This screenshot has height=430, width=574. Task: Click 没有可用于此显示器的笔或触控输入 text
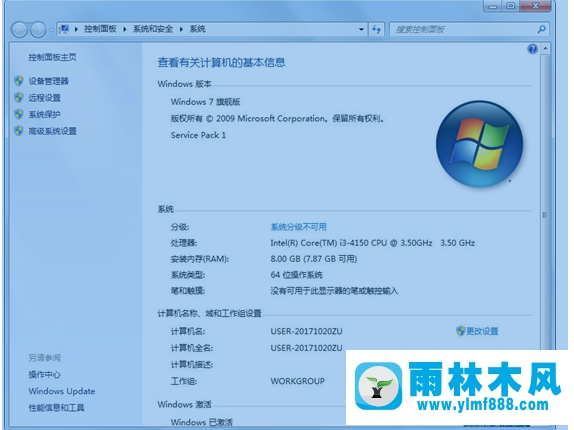[334, 291]
